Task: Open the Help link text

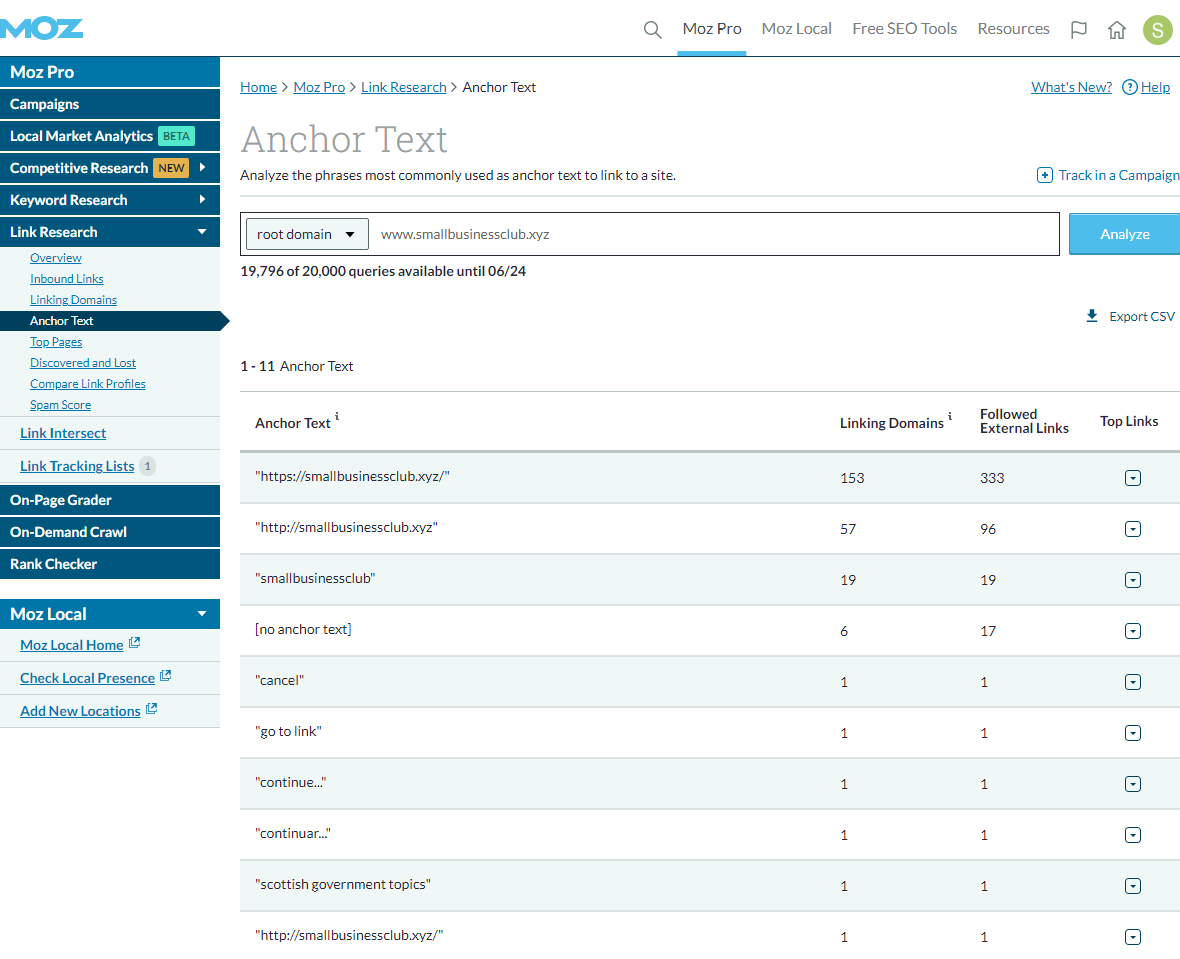Action: [x=1155, y=87]
